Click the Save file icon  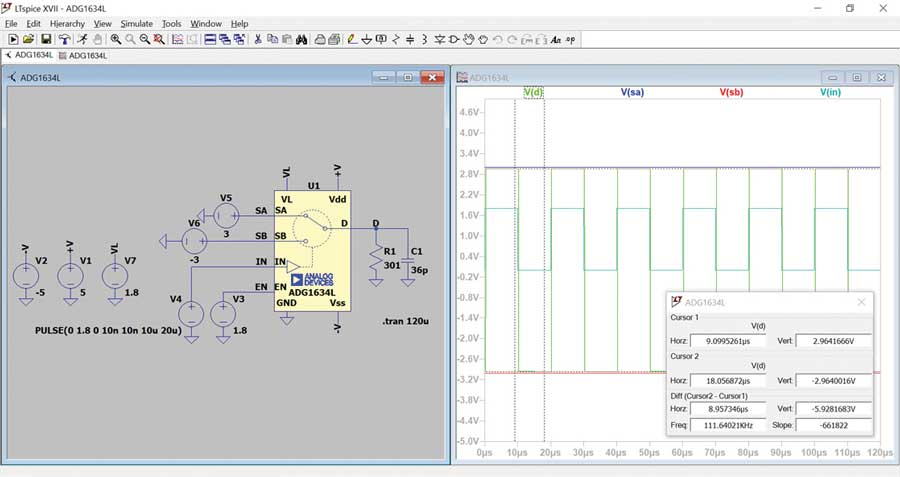[45, 39]
